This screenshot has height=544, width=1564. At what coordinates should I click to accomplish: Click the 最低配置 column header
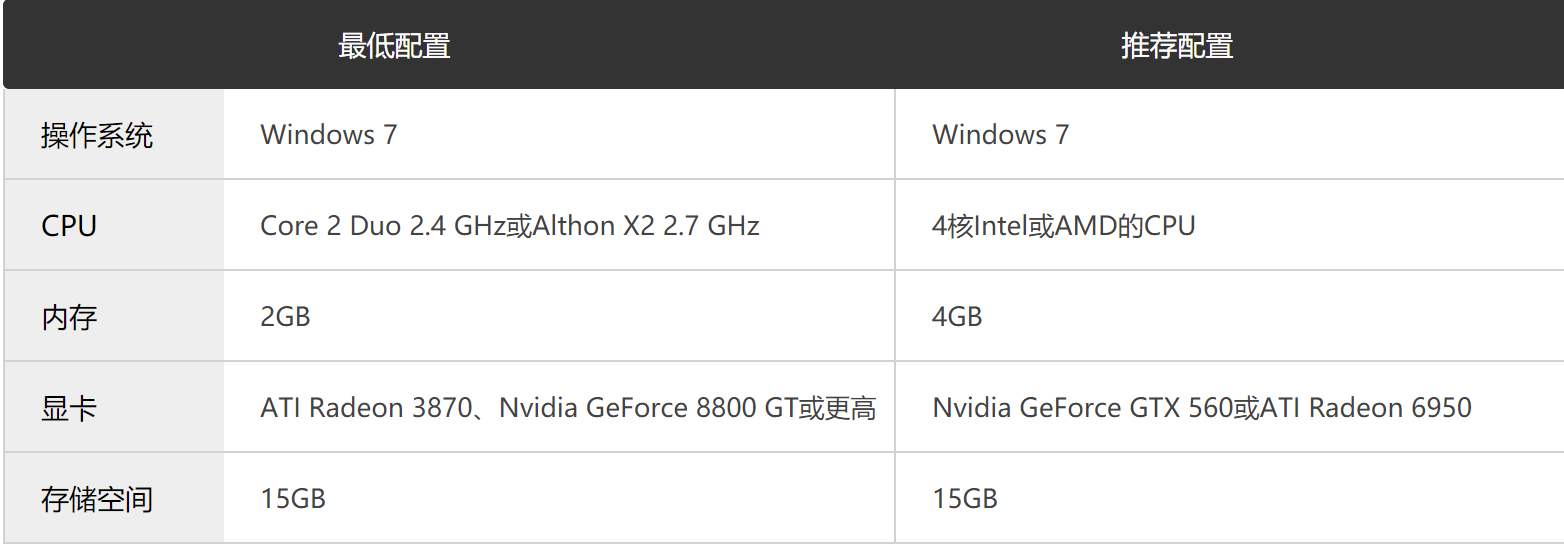[x=394, y=46]
